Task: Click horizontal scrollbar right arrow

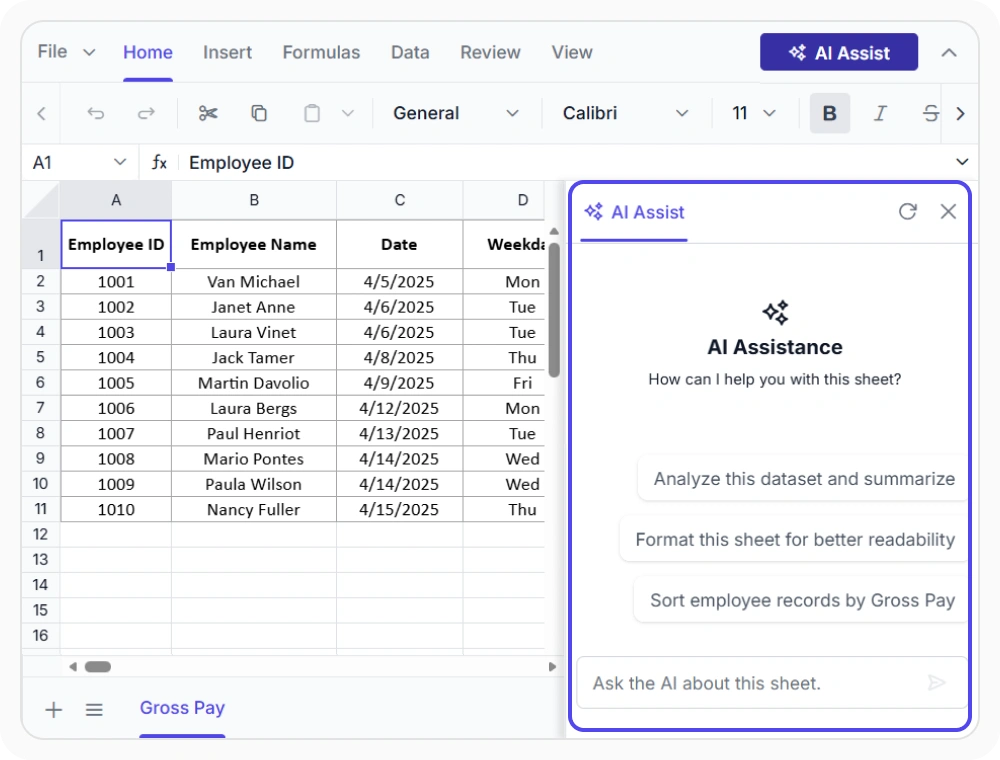Action: pos(552,667)
